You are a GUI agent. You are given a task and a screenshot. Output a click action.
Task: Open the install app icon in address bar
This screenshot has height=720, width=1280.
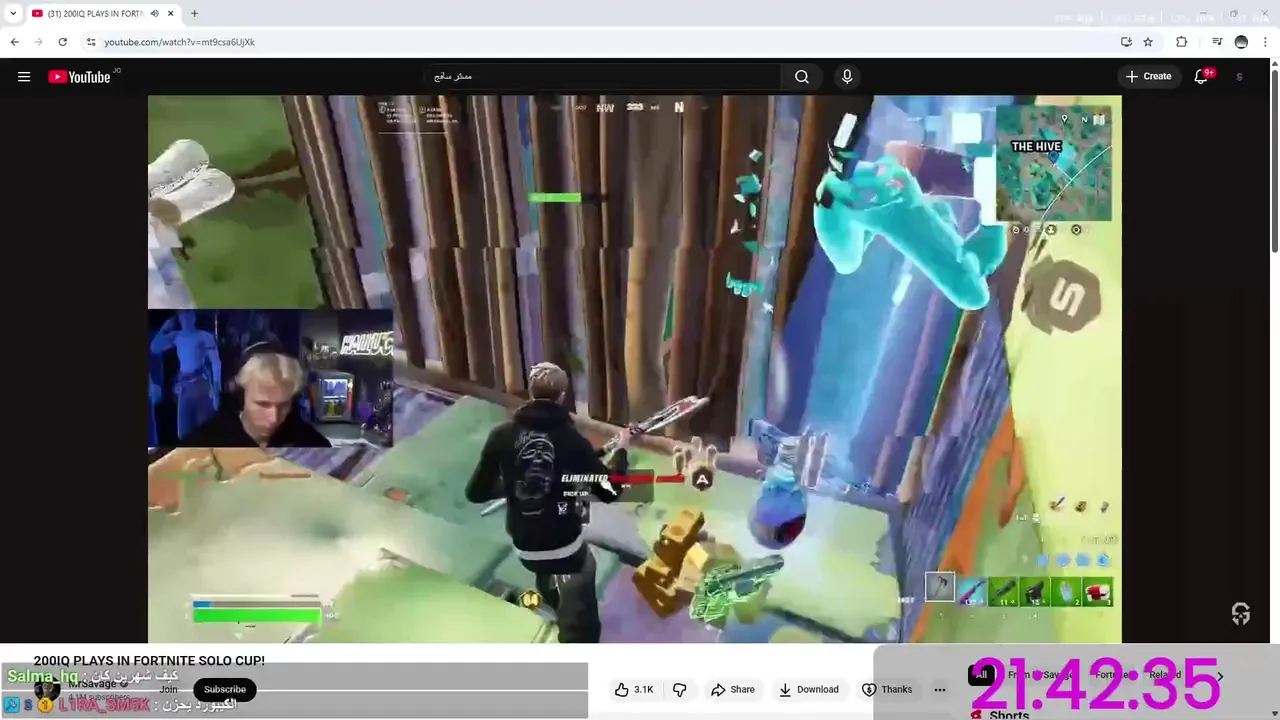point(1126,42)
